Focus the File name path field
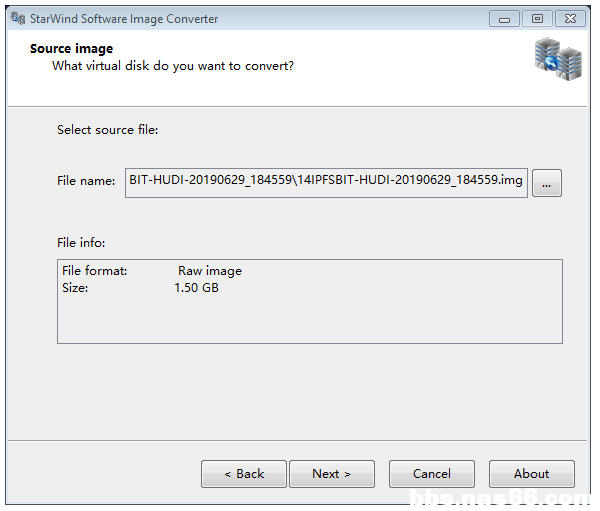 click(326, 182)
